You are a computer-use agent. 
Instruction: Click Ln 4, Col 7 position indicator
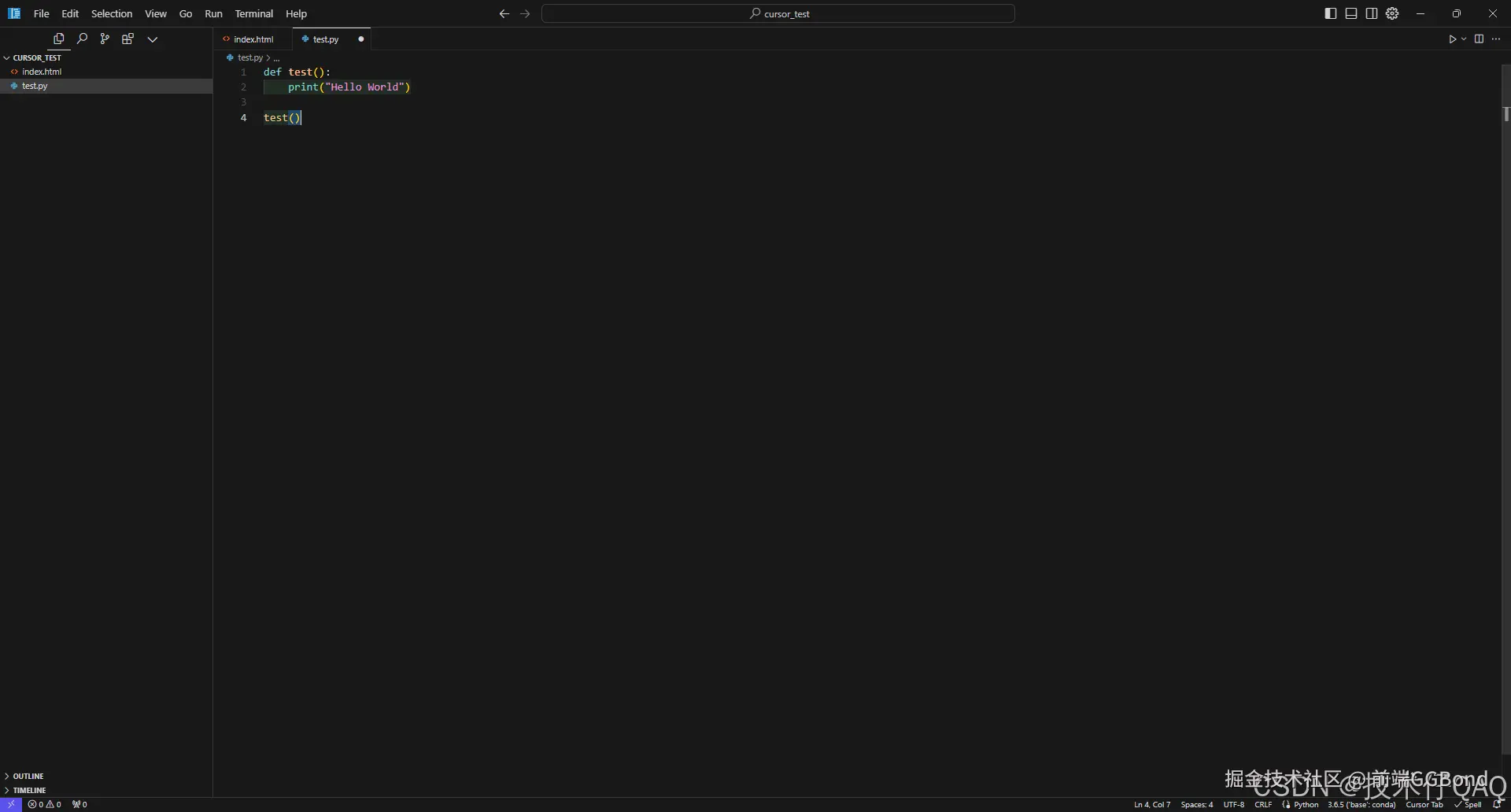[x=1152, y=804]
